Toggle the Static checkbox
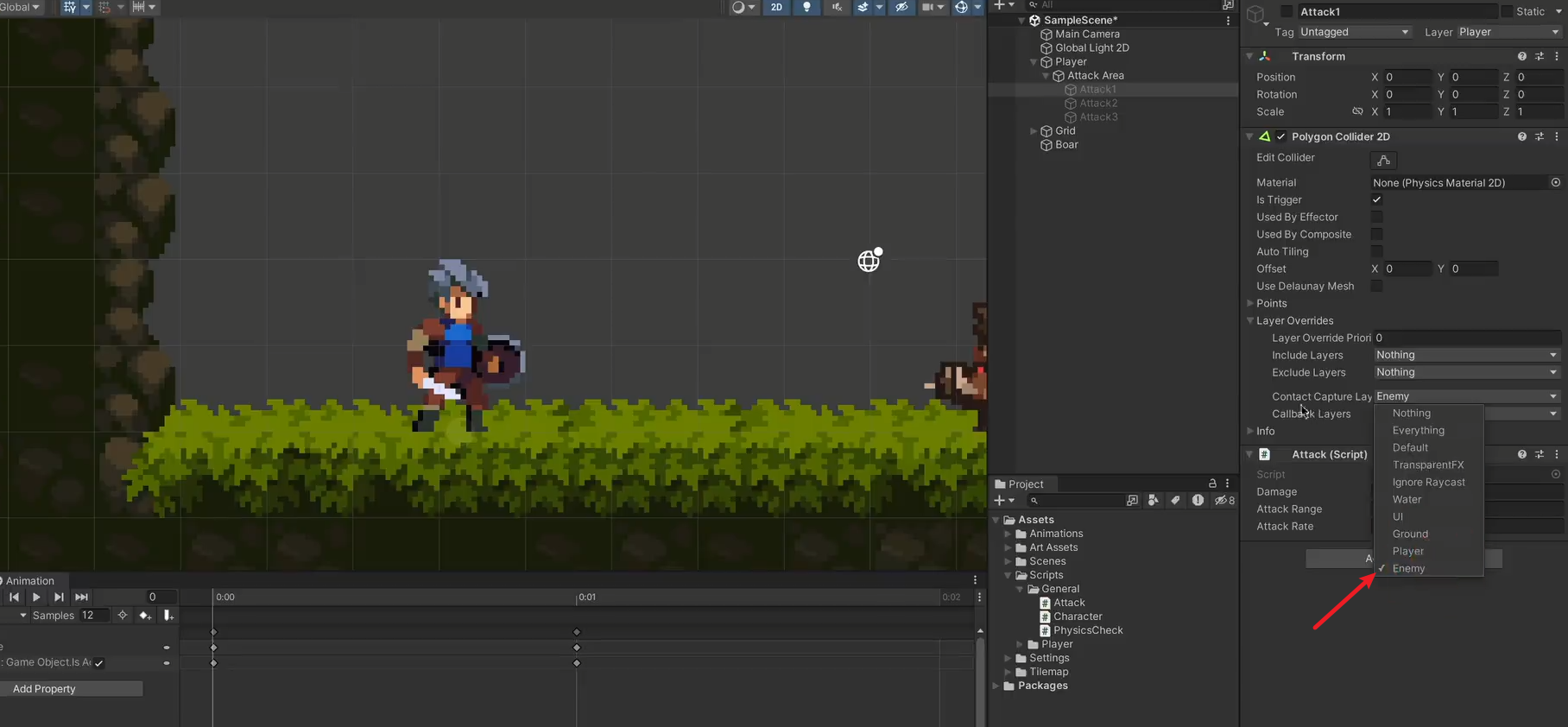The width and height of the screenshot is (1568, 727). [1508, 11]
